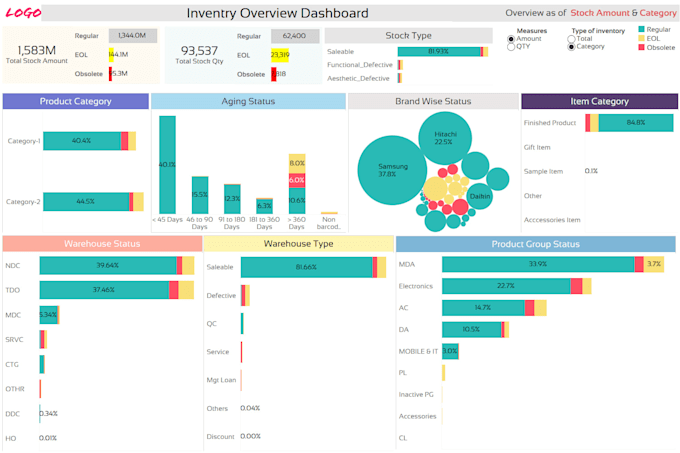
Task: Click the Obsolete legend red swatch
Action: pos(641,47)
